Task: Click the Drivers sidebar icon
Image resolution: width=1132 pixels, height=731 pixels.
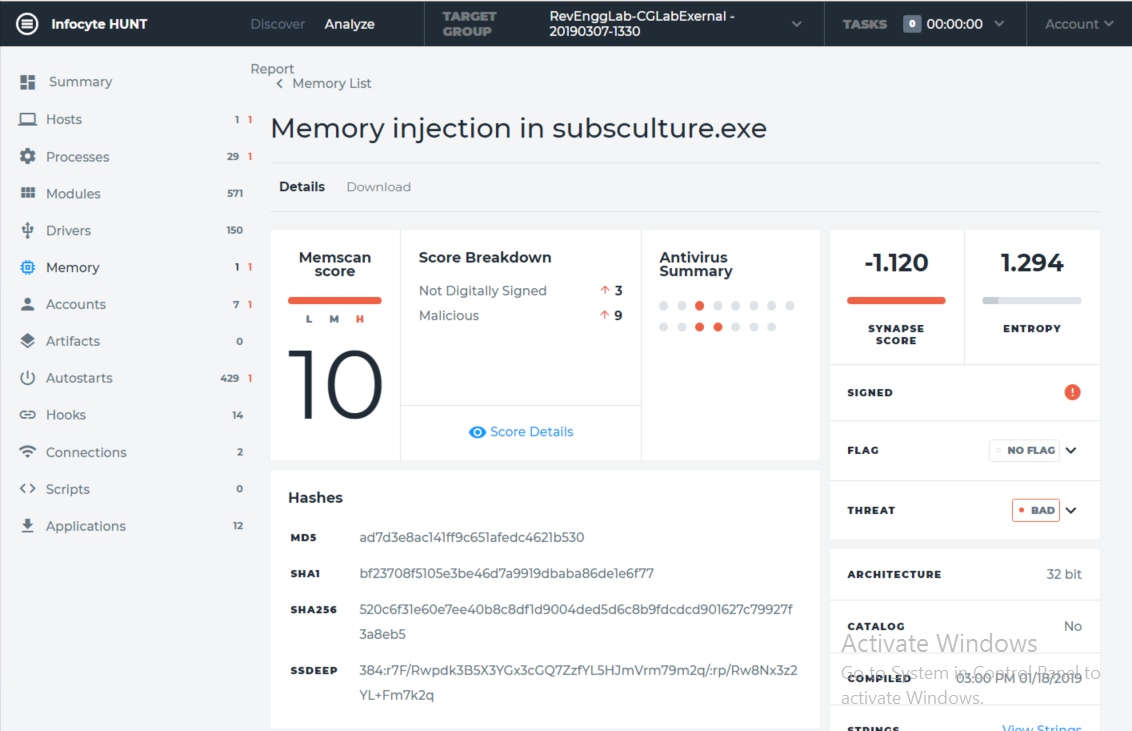Action: (x=28, y=230)
